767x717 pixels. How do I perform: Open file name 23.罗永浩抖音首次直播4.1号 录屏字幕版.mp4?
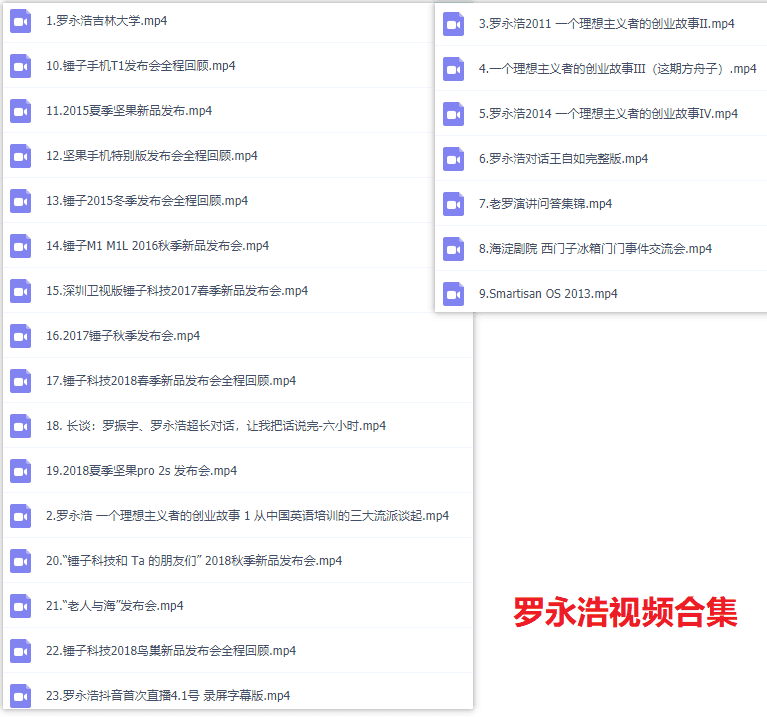(168, 696)
